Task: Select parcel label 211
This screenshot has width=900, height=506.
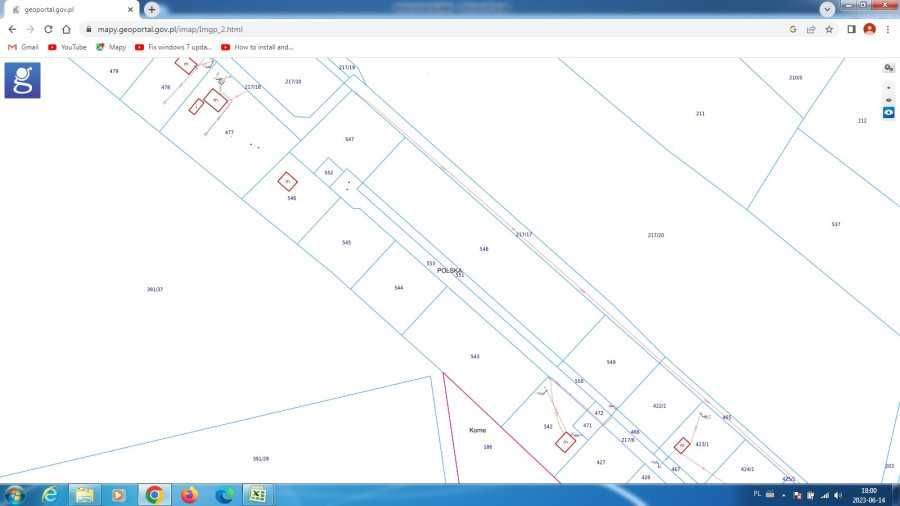Action: tap(700, 114)
